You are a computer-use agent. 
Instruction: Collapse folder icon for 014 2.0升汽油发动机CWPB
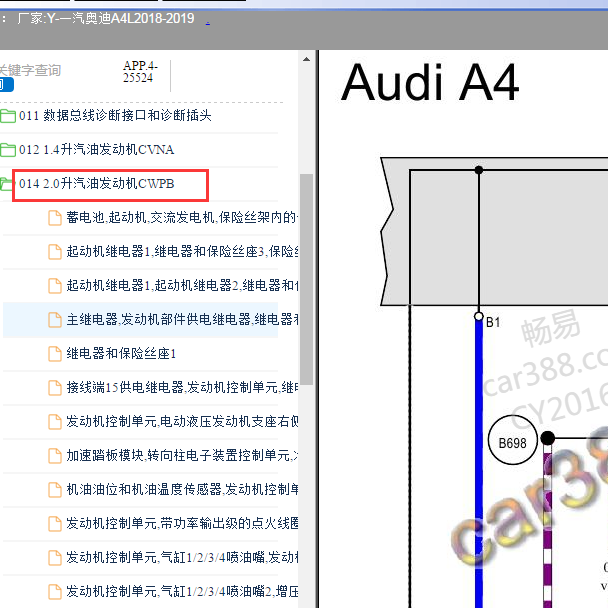(x=6, y=184)
